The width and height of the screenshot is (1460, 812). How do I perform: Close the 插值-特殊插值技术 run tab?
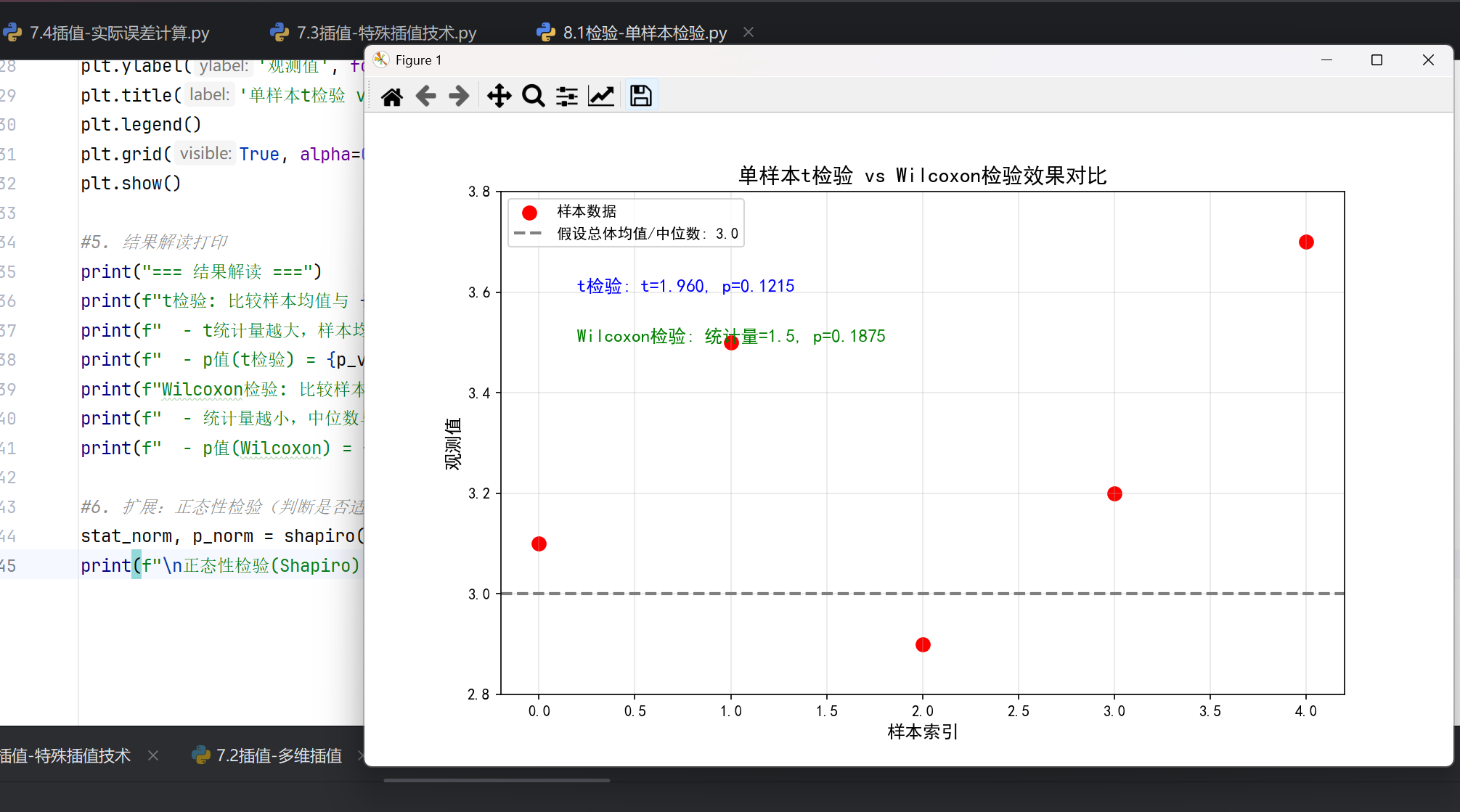[153, 755]
